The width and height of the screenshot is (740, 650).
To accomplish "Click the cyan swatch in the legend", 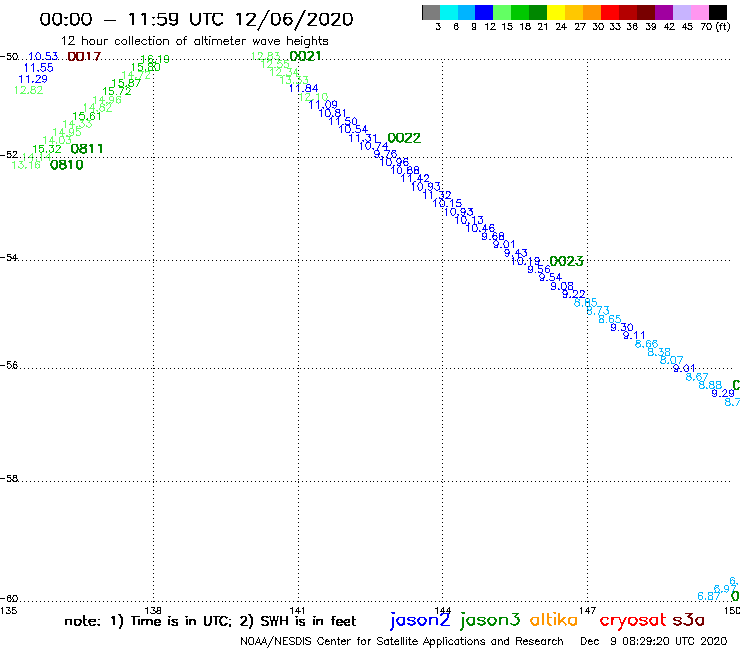I will (449, 12).
